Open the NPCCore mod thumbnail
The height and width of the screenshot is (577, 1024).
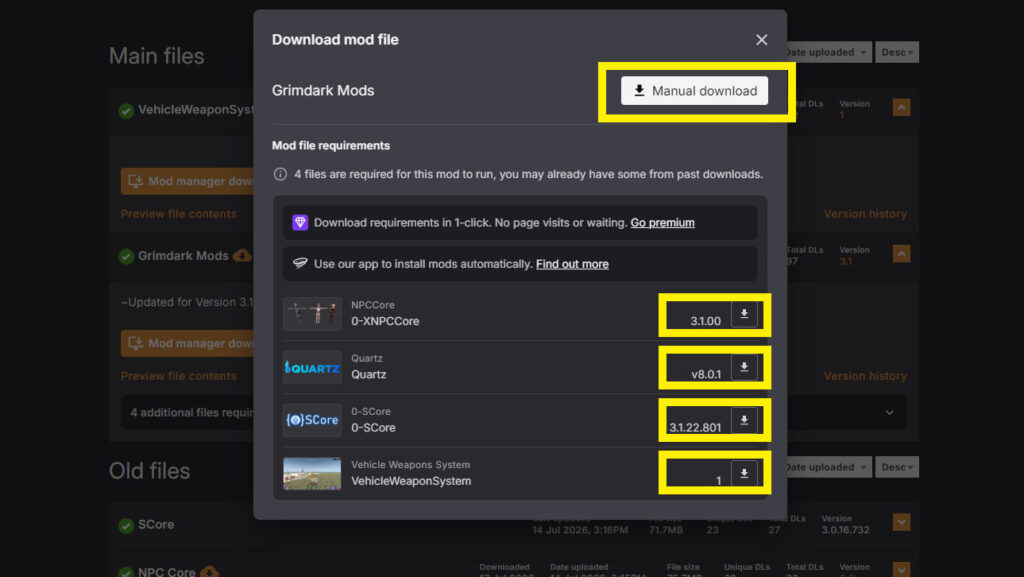[x=312, y=313]
